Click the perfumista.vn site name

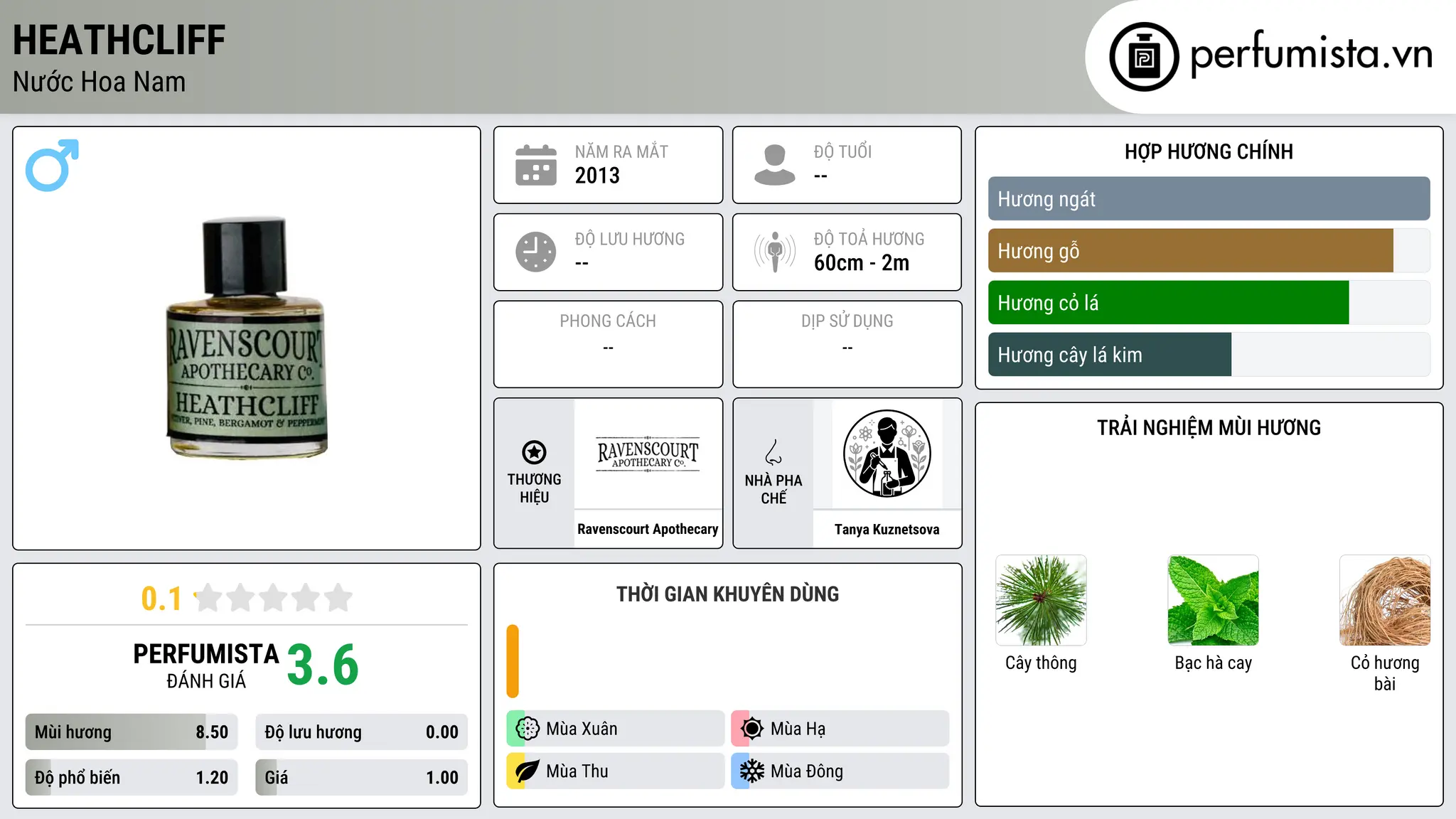pyautogui.click(x=1311, y=54)
